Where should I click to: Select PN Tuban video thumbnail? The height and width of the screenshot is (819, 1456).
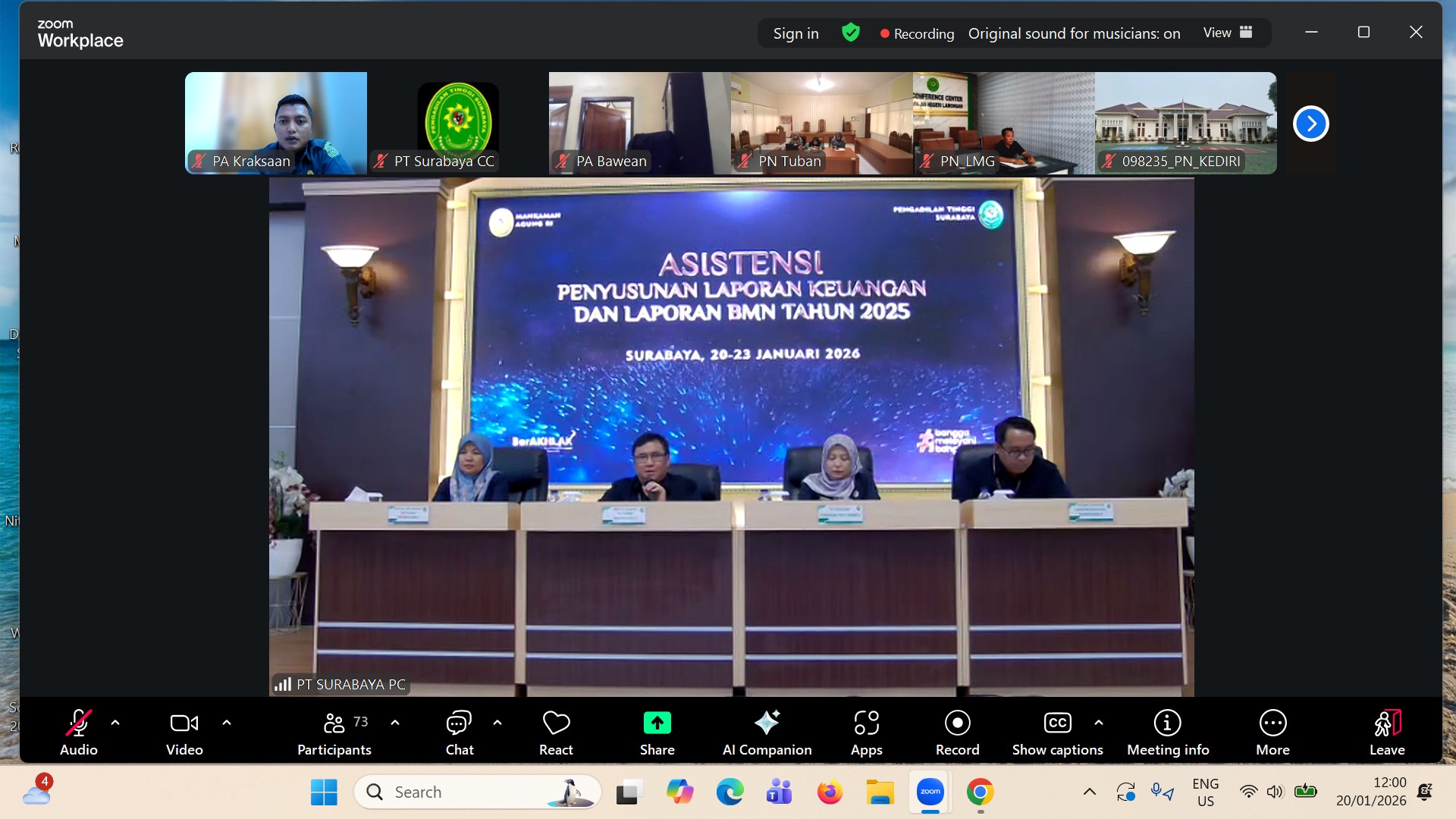[821, 123]
